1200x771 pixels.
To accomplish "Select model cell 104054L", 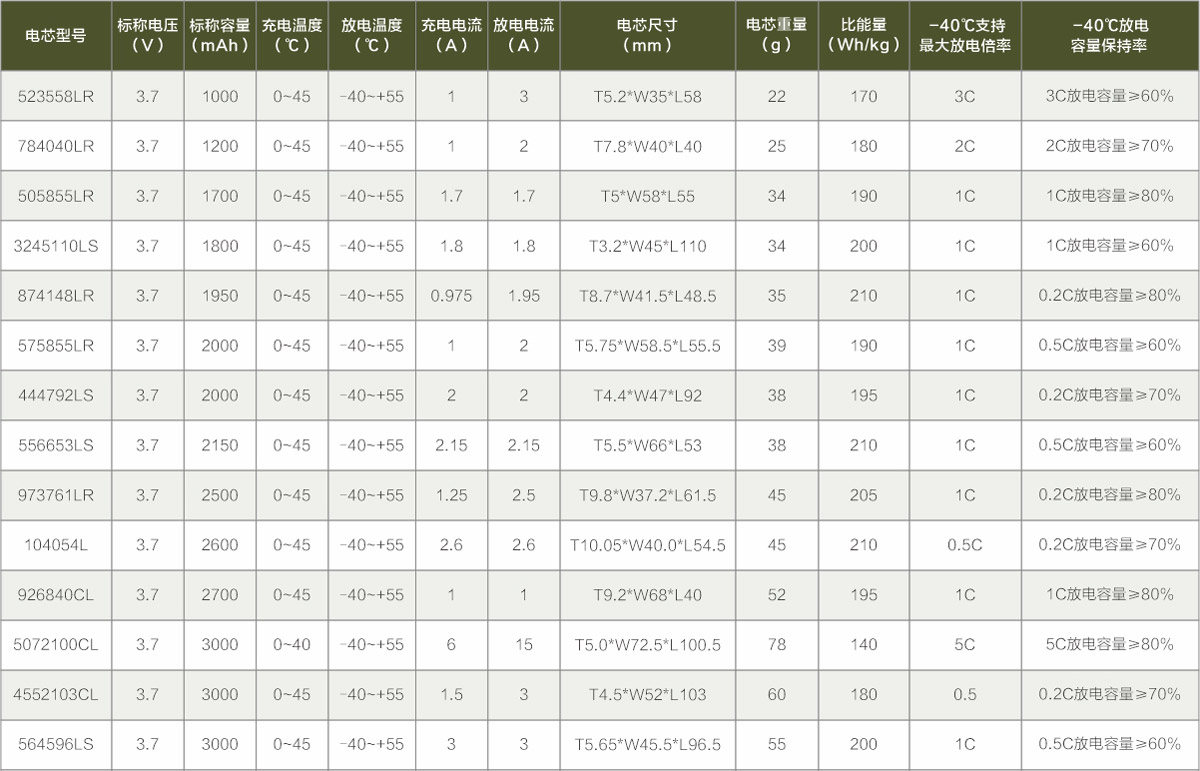I will pos(56,545).
